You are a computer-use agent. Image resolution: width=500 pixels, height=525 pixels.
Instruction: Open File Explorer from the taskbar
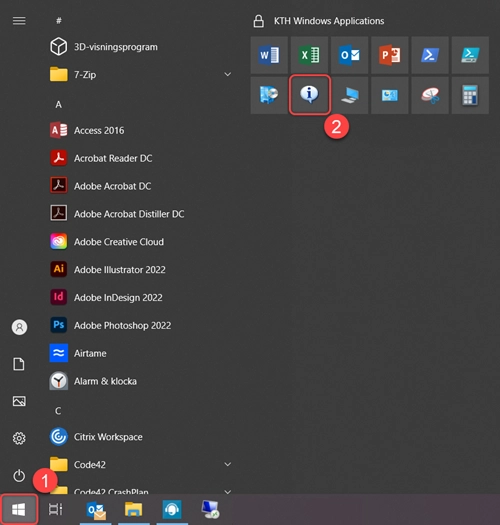click(x=134, y=510)
